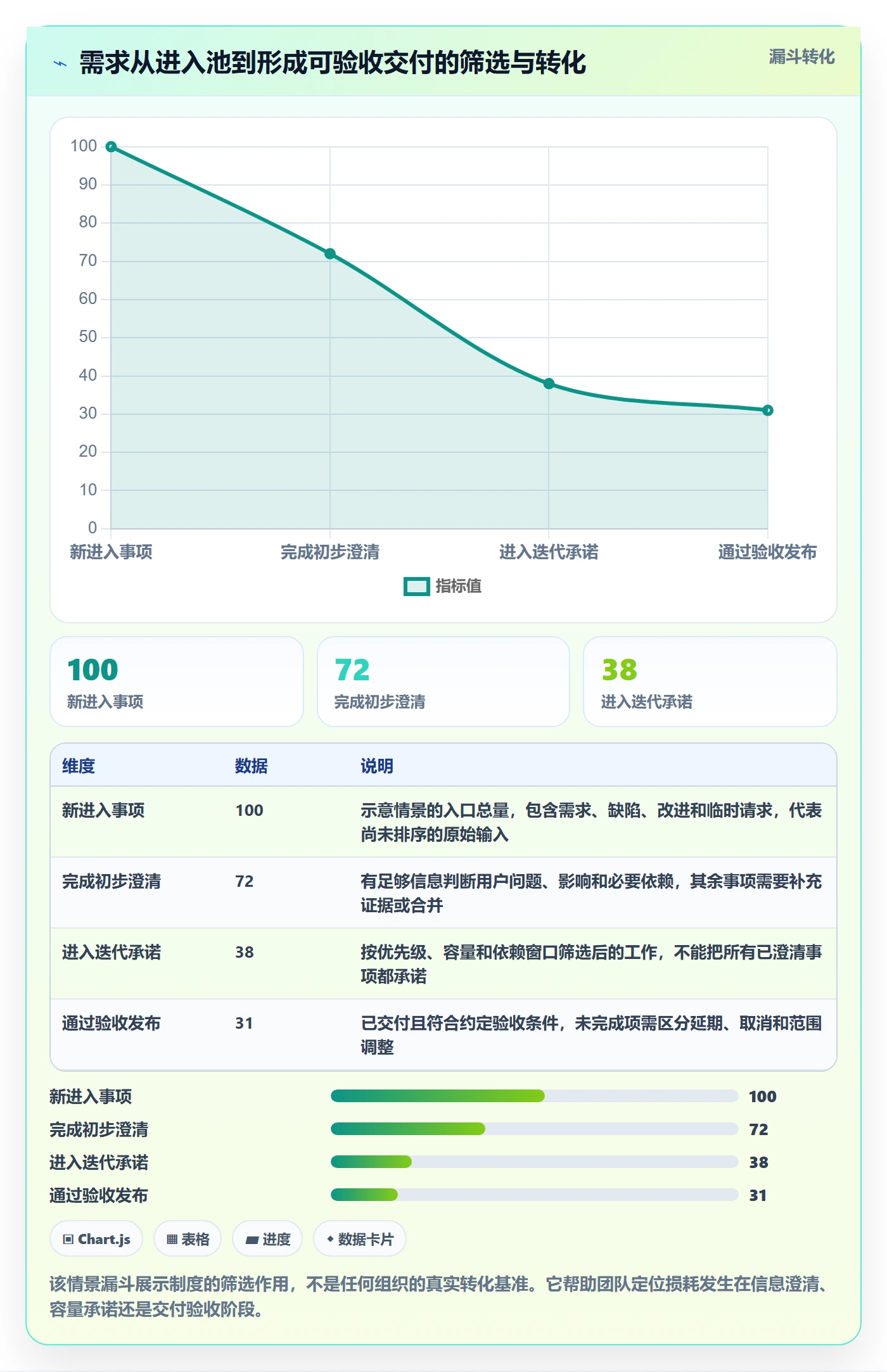Image resolution: width=887 pixels, height=1372 pixels.
Task: Select the 表格 chip
Action: [188, 1239]
